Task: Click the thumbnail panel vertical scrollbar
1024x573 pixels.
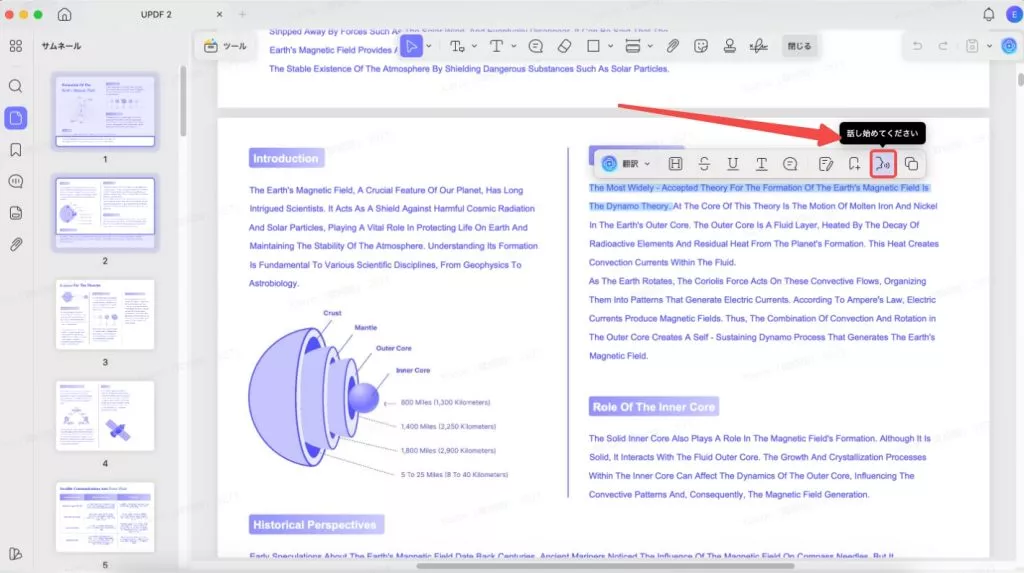Action: click(184, 101)
